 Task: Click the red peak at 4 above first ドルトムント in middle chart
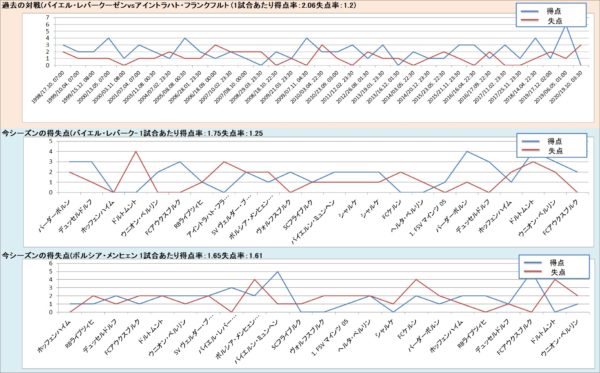coord(136,151)
